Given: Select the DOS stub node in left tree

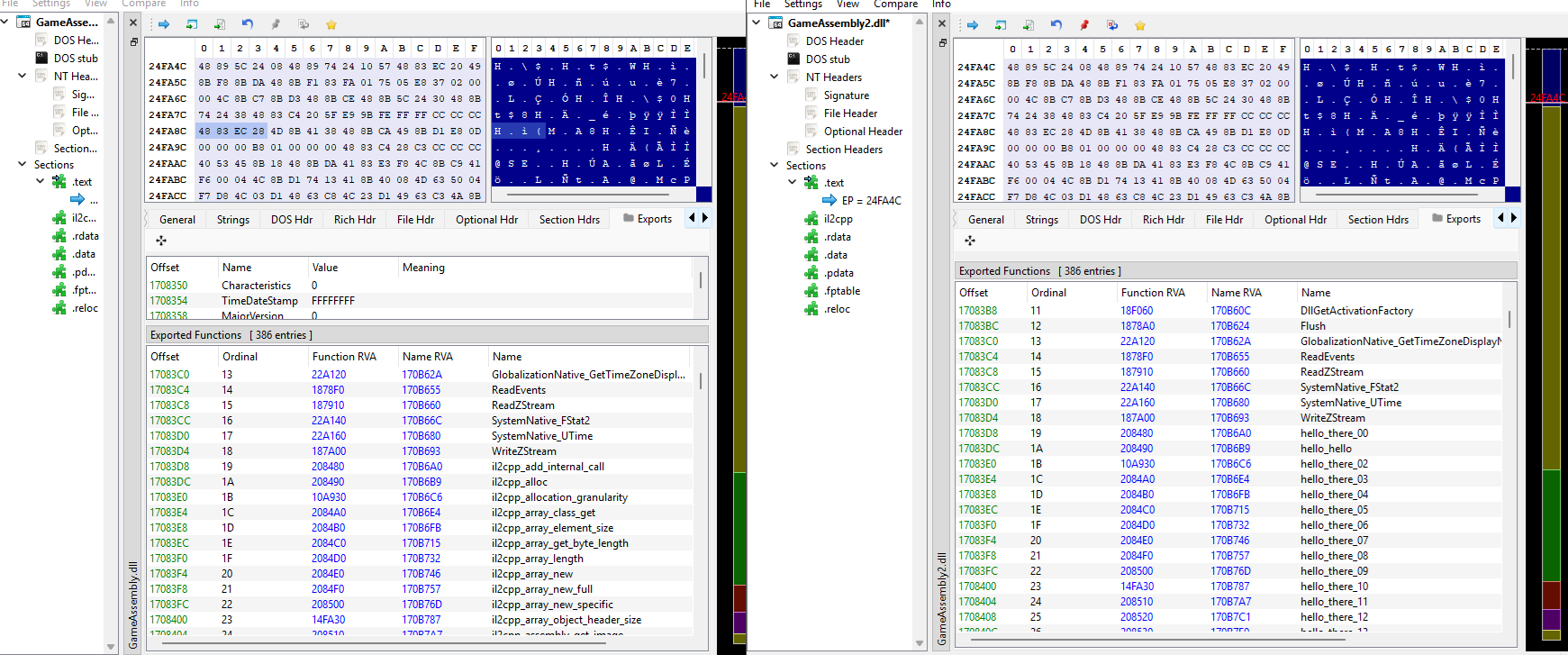Looking at the screenshot, I should [x=76, y=58].
